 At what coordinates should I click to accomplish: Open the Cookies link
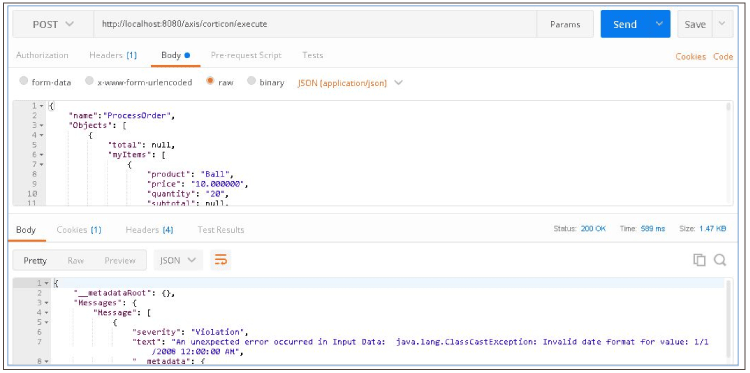691,56
